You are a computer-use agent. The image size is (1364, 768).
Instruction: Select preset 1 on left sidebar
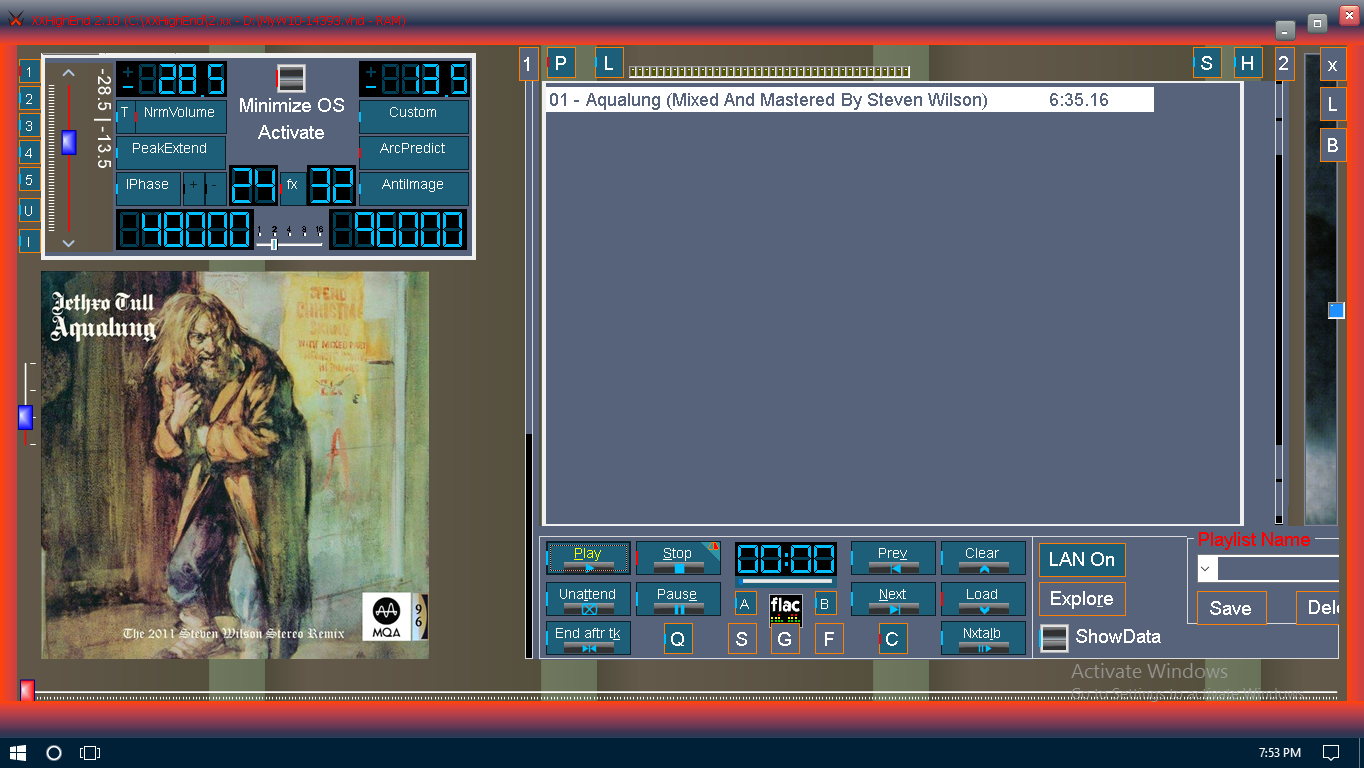tap(30, 72)
